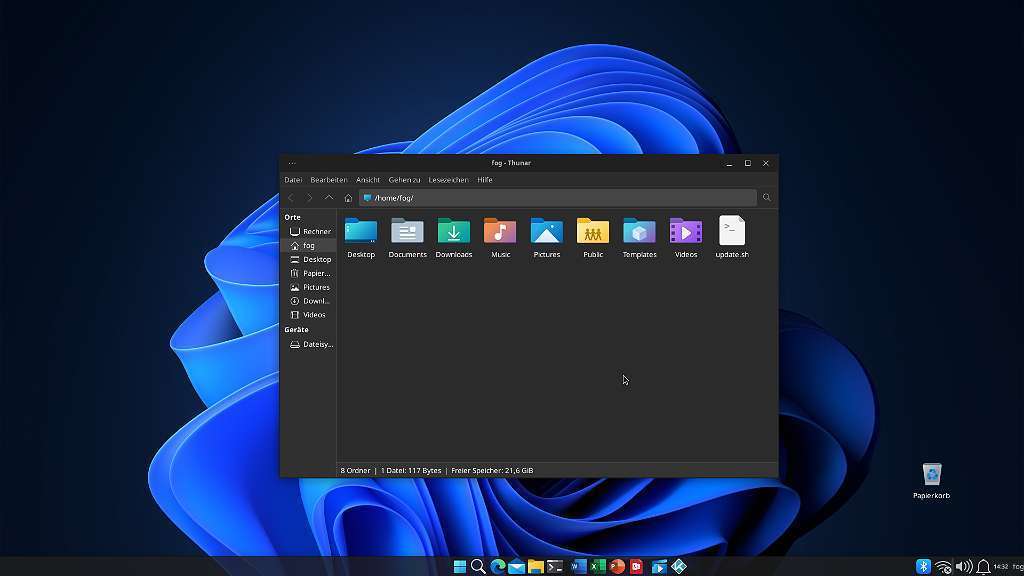Open the Templates folder
1024x576 pixels.
639,232
